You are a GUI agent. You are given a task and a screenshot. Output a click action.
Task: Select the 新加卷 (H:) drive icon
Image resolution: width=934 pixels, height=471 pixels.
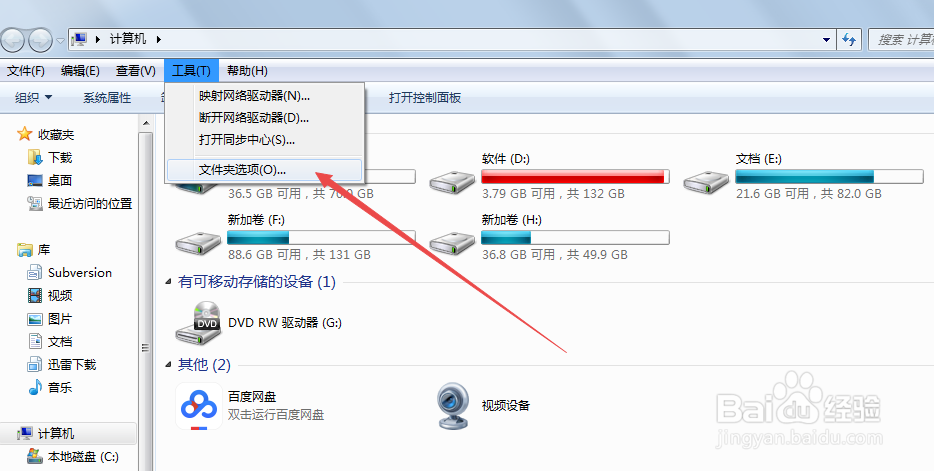coord(453,242)
